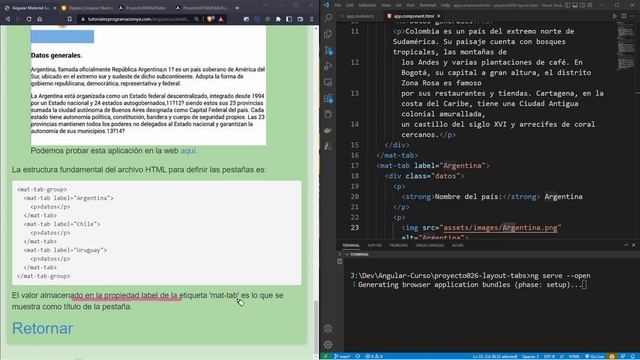Click line number 17 in editor gutter
The height and width of the screenshot is (360, 640).
355,166
